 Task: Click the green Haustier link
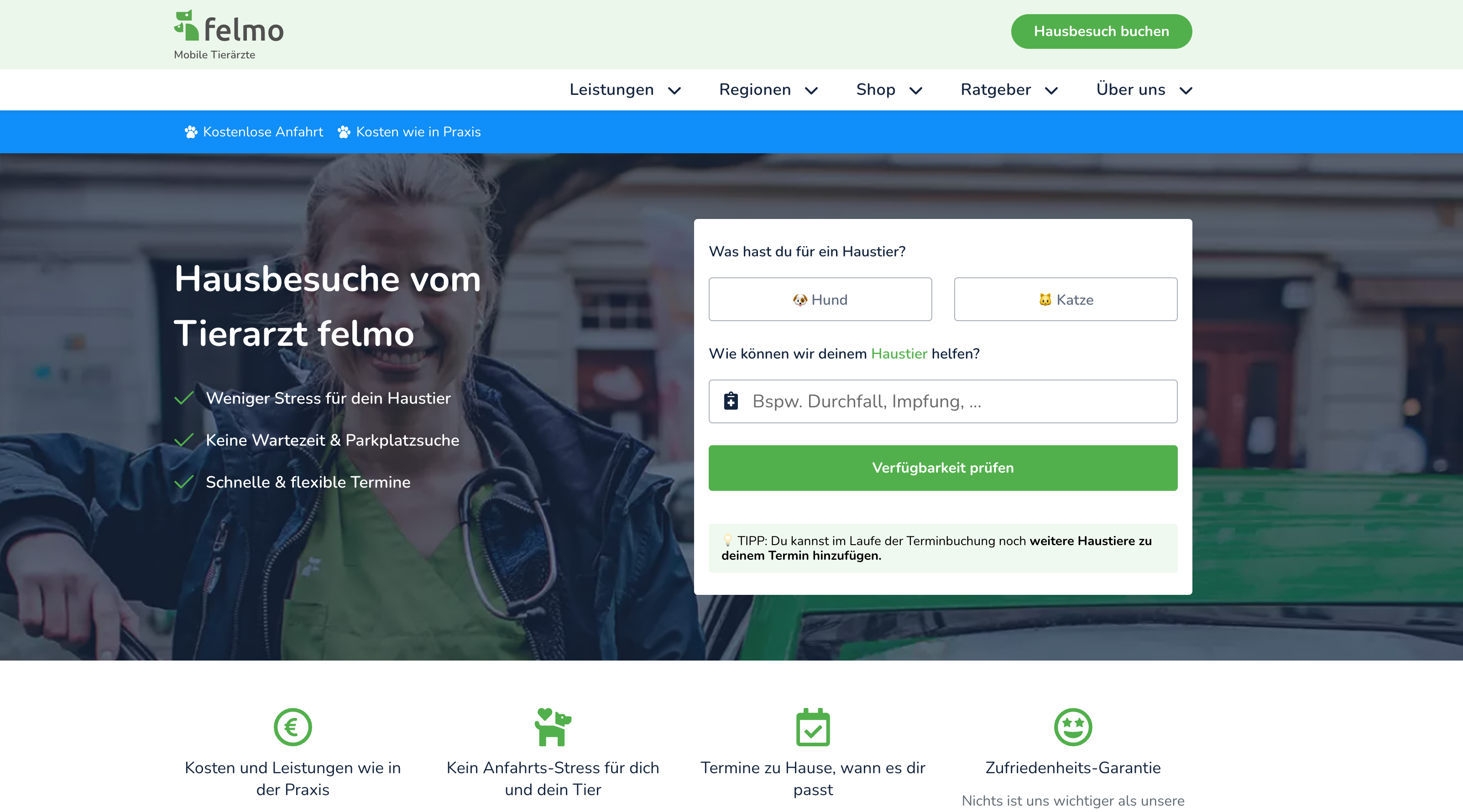coord(899,354)
